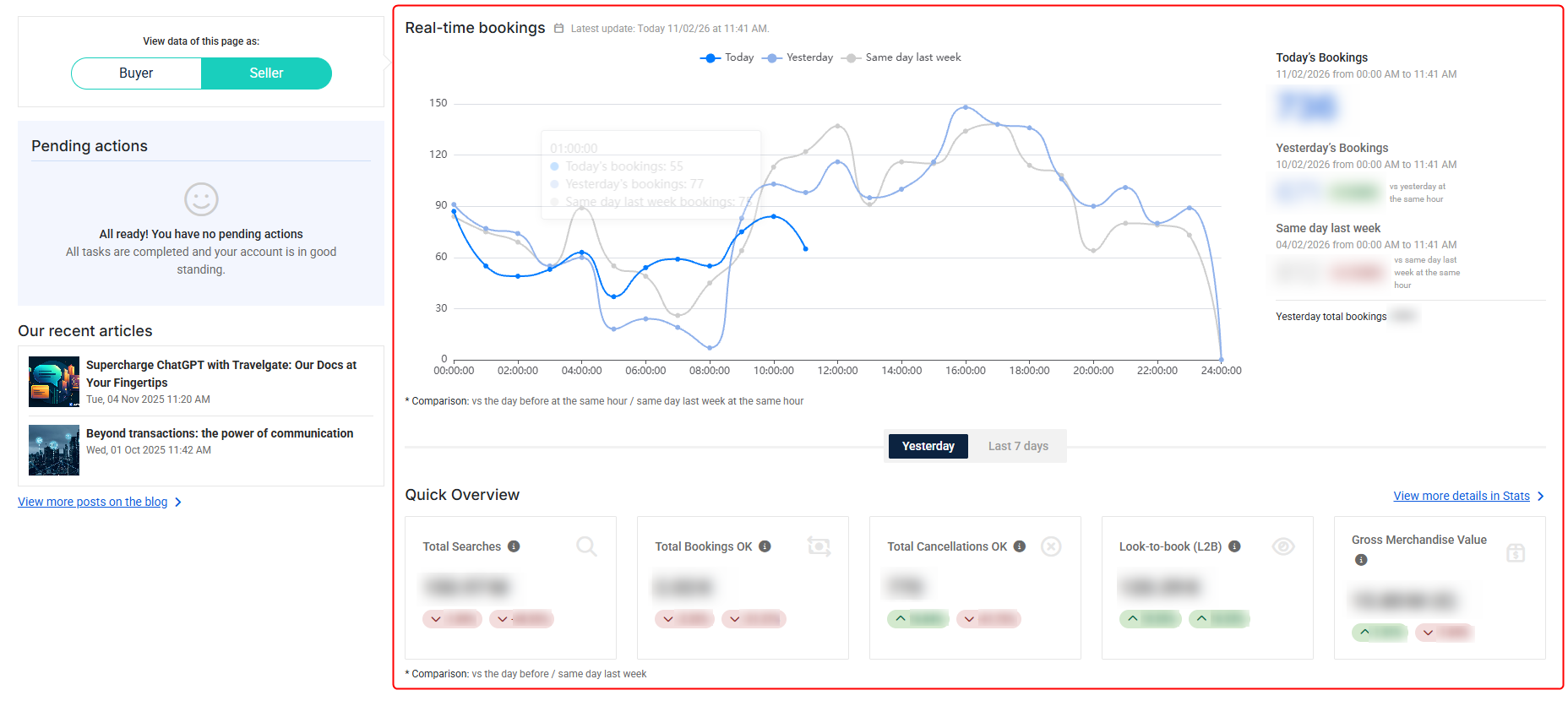
Task: Open View more details in Stats link
Action: 1462,496
